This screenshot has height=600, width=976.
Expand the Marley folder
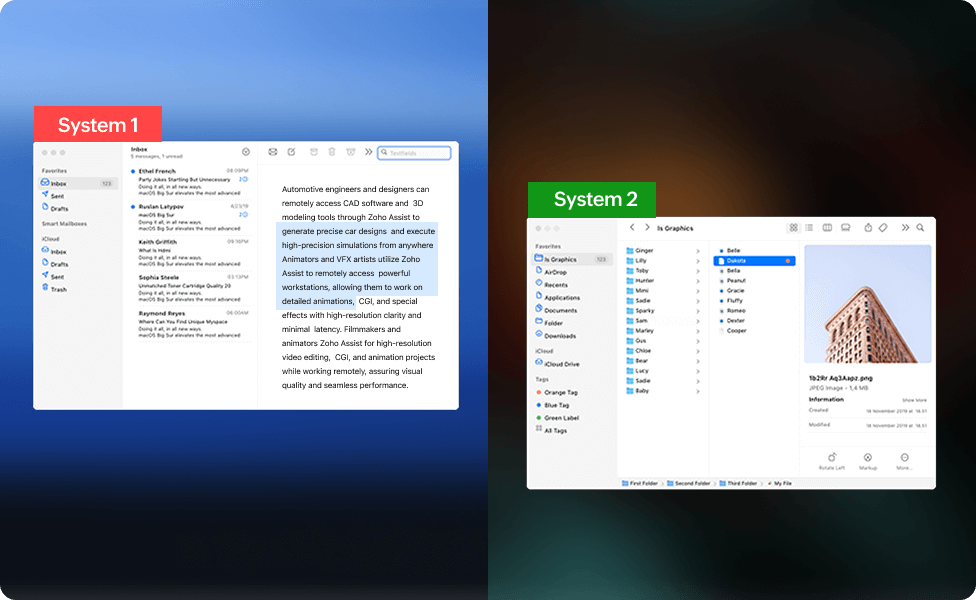pyautogui.click(x=700, y=330)
